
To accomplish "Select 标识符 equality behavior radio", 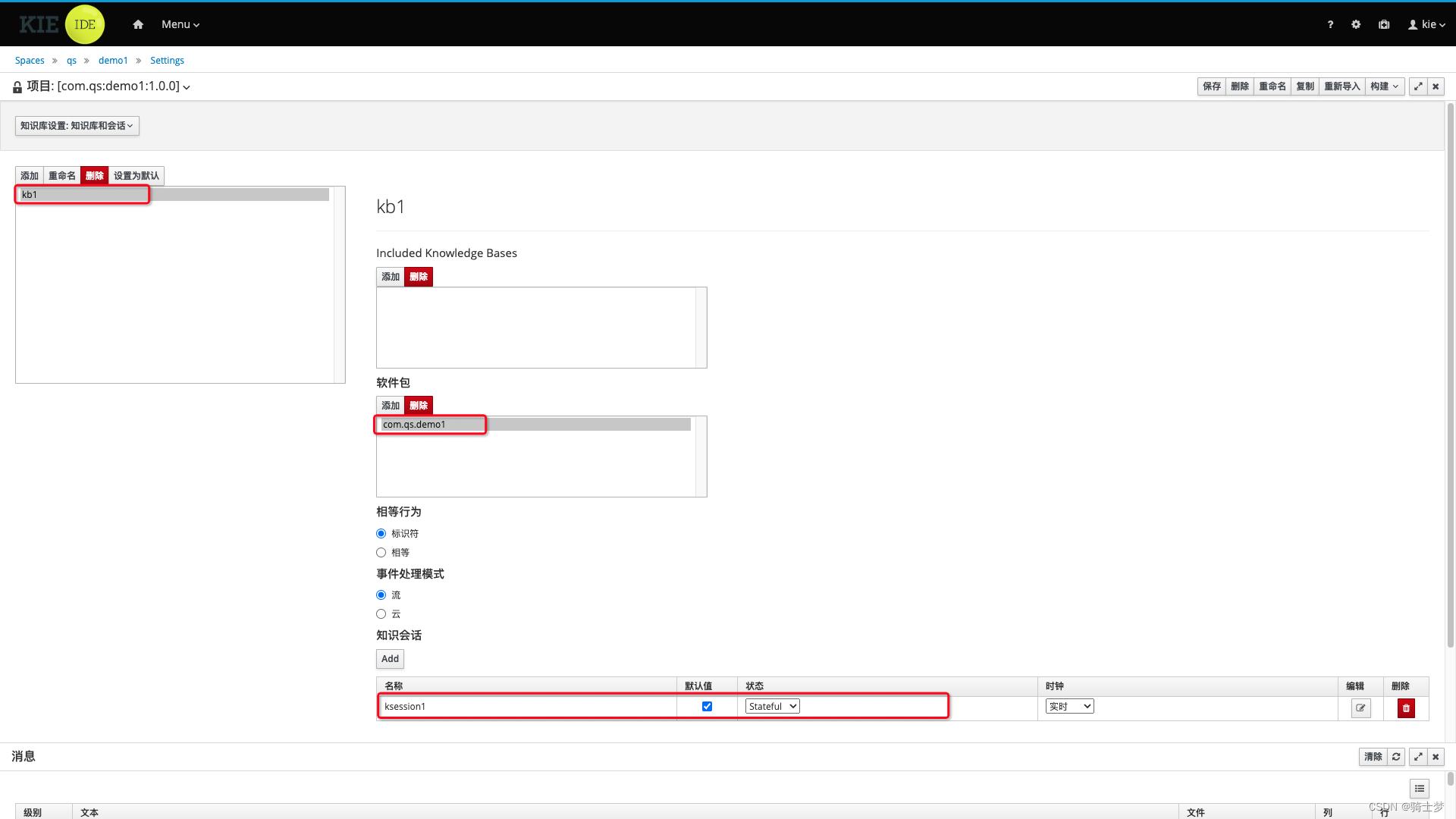I will [x=381, y=534].
